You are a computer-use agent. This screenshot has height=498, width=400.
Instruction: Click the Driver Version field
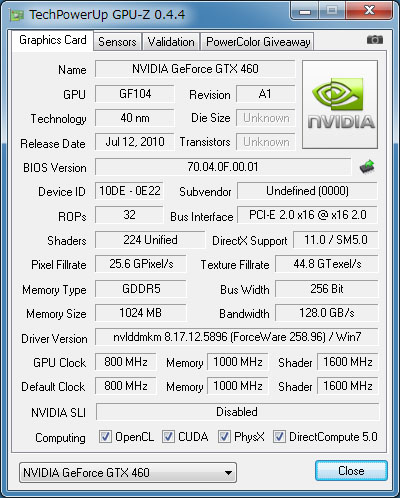pos(237,337)
